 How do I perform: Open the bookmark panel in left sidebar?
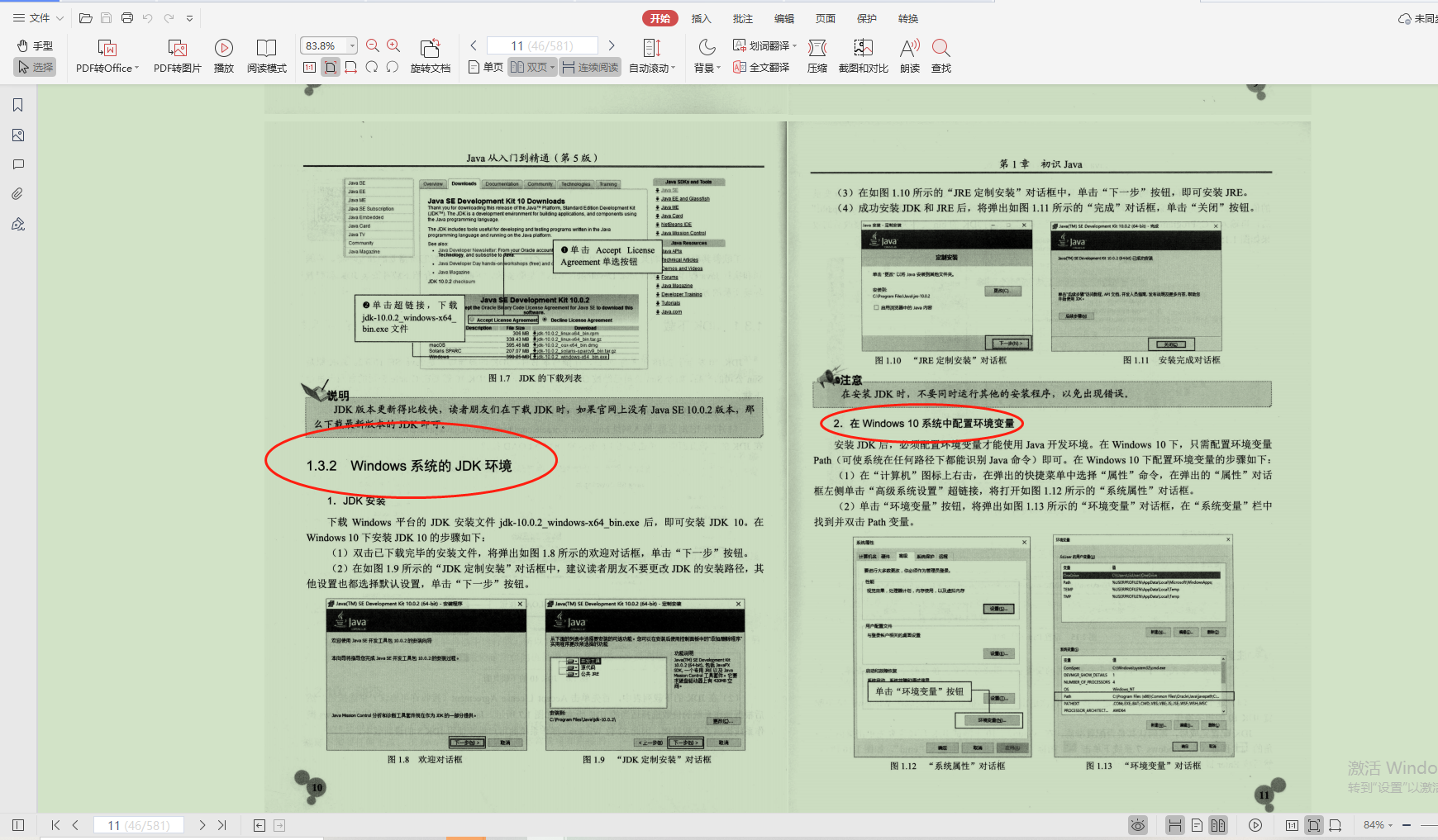click(18, 105)
